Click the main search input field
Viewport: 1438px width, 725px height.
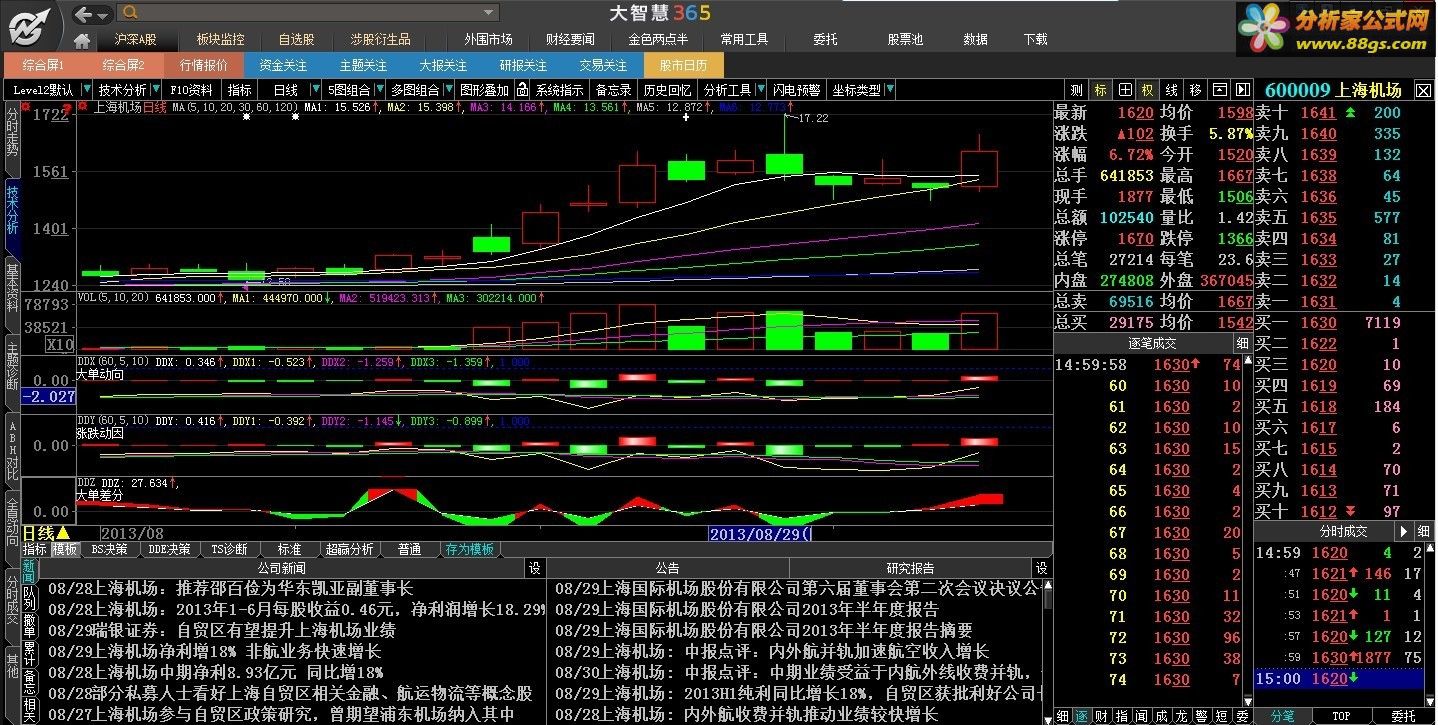point(308,13)
